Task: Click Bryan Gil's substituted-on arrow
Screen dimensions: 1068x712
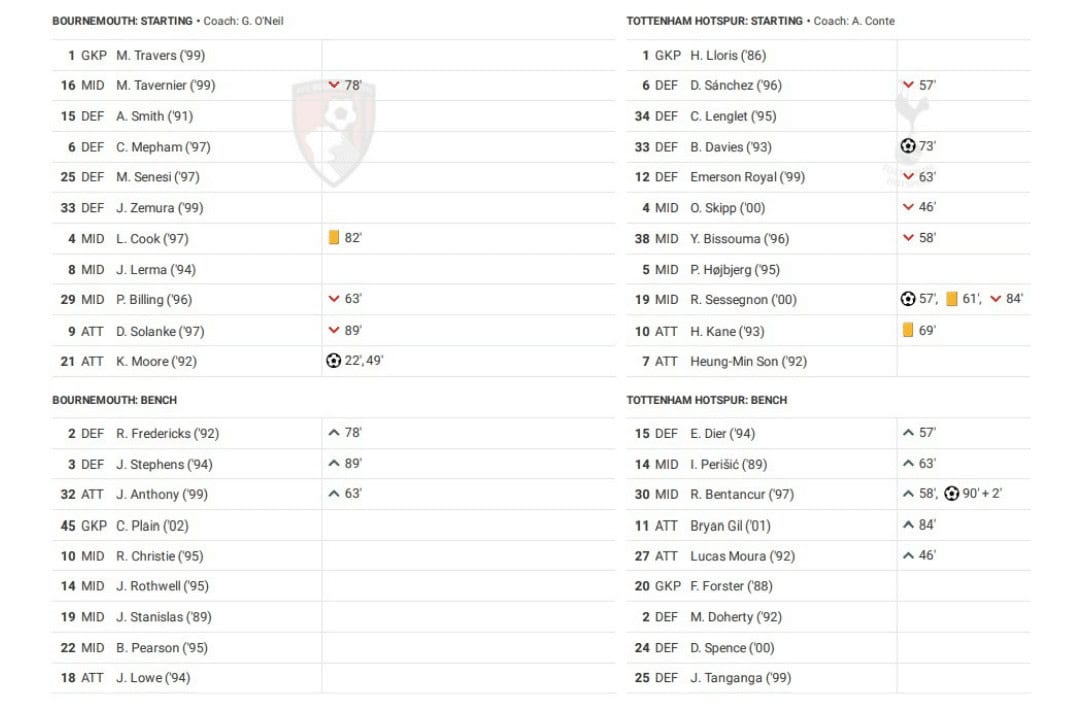Action: coord(908,525)
